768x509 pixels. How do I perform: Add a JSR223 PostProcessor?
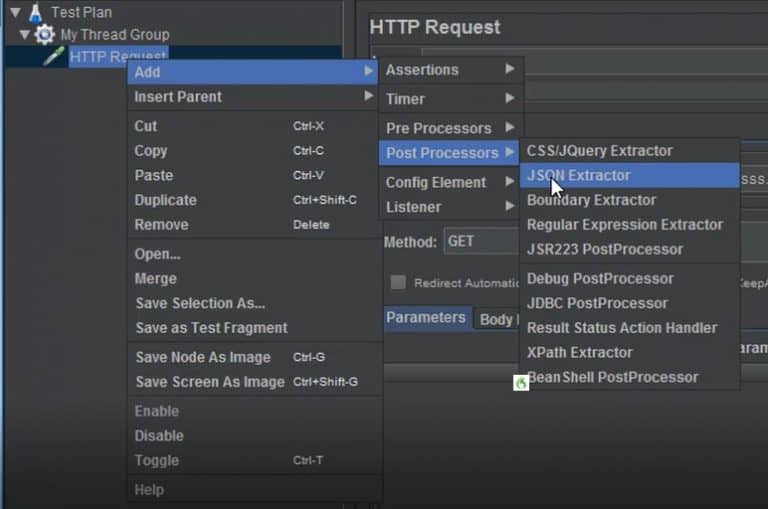630,249
